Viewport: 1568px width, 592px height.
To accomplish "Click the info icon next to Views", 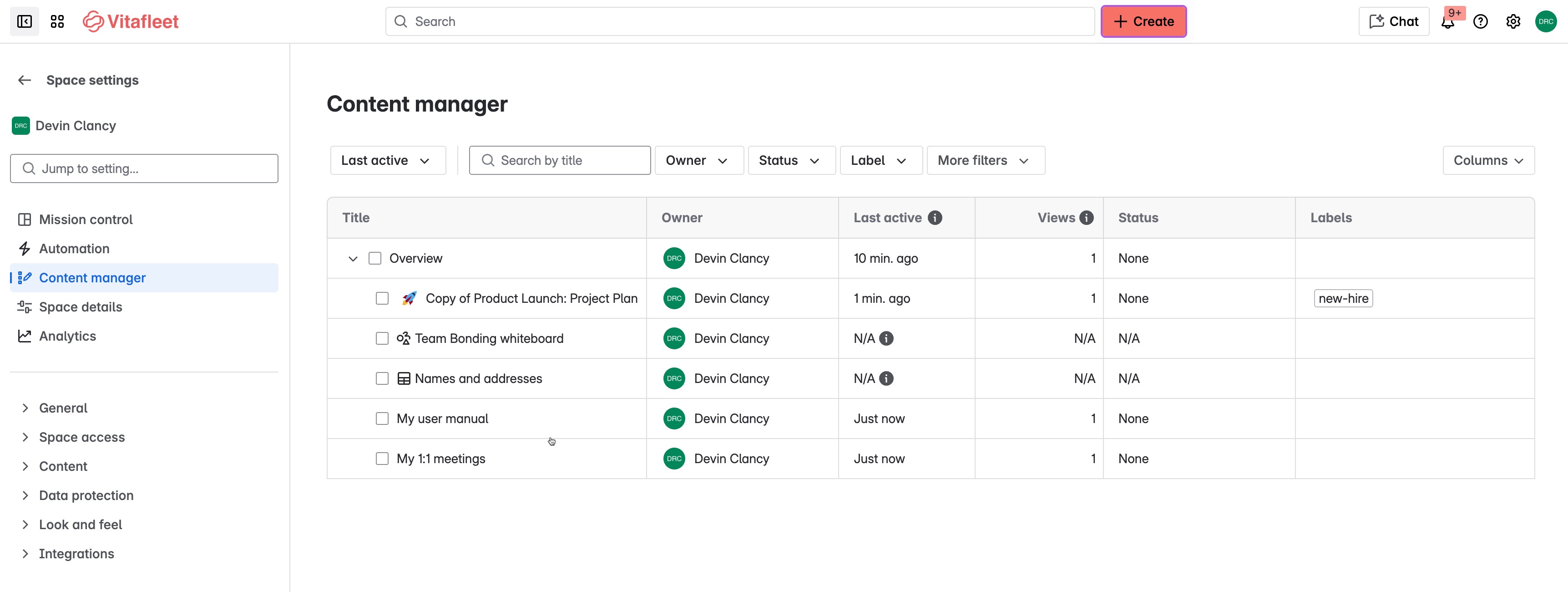I will coord(1087,218).
